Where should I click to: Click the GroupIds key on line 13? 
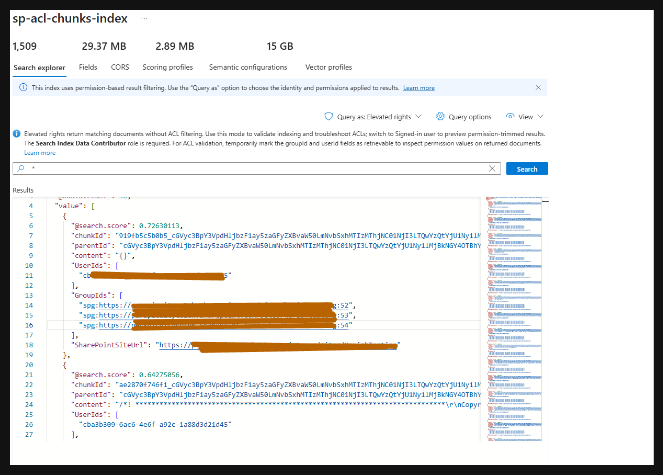[90, 295]
